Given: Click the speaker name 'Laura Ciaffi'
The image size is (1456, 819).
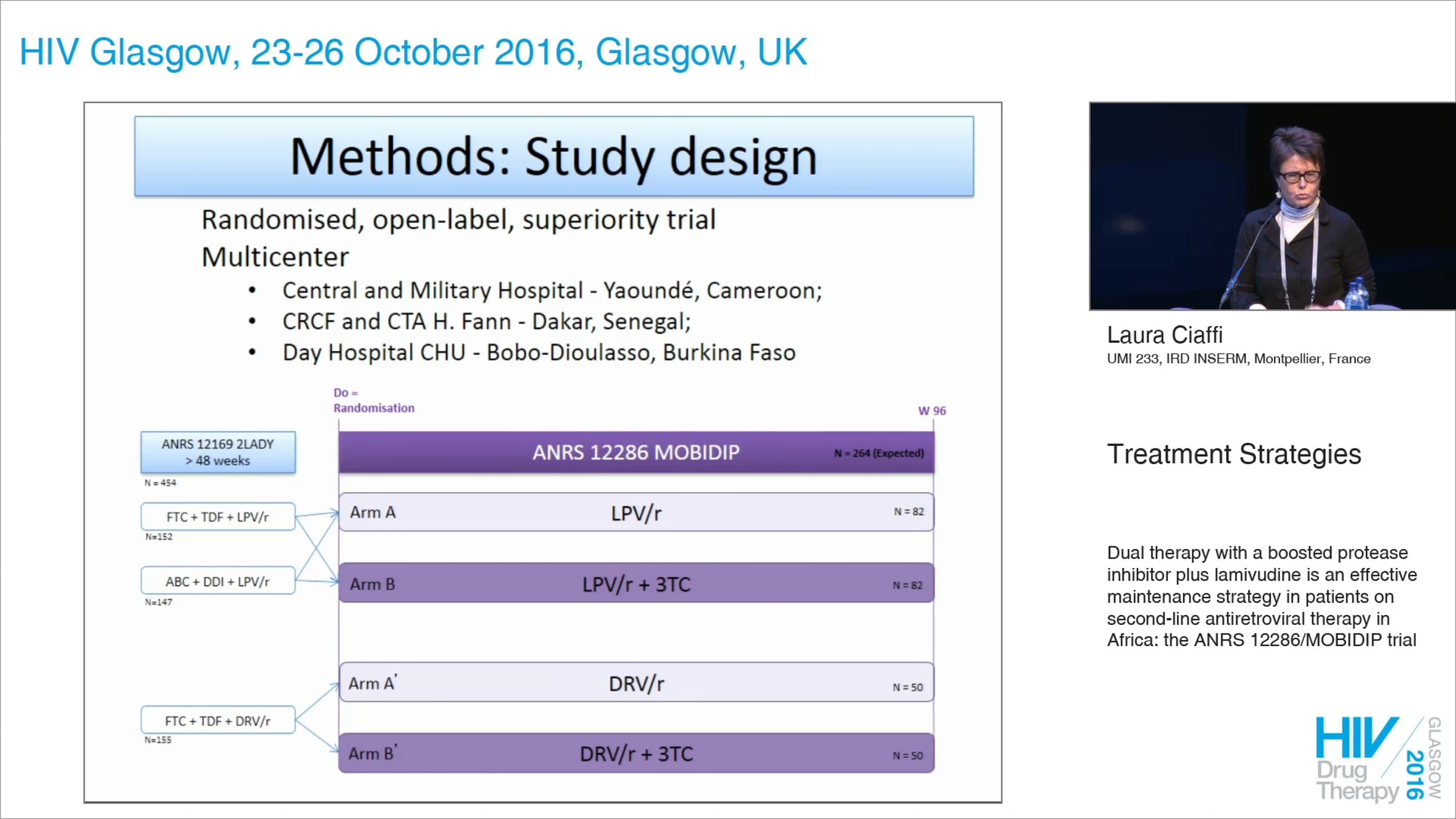Looking at the screenshot, I should [1165, 335].
